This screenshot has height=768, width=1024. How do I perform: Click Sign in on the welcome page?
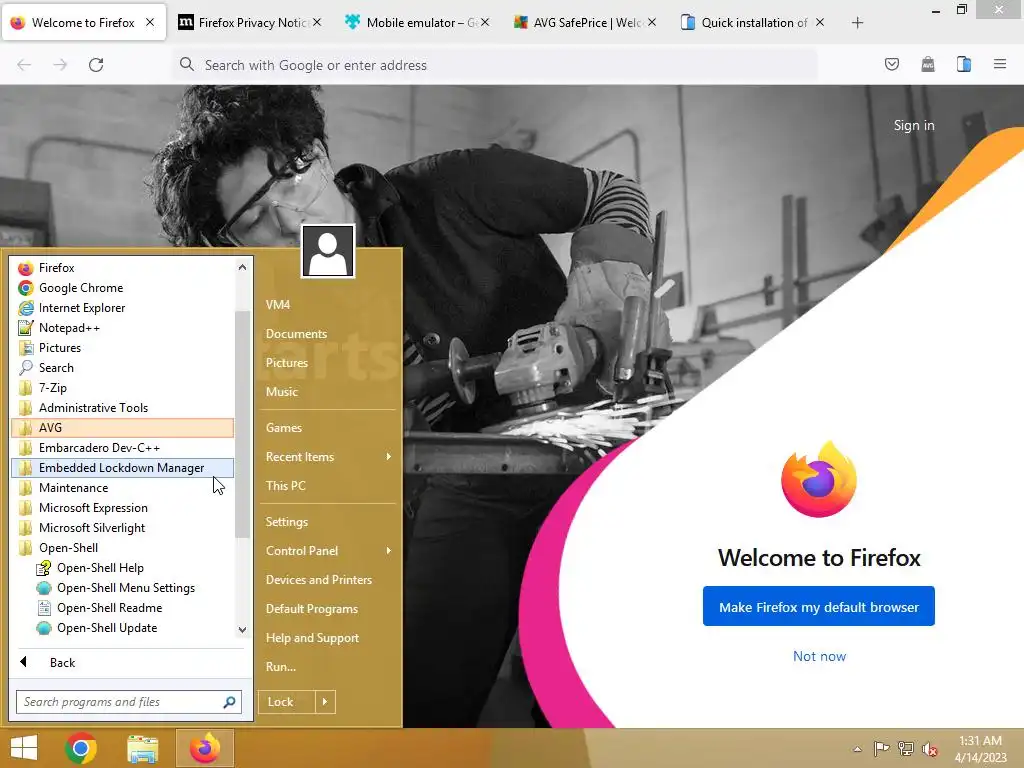tap(914, 125)
